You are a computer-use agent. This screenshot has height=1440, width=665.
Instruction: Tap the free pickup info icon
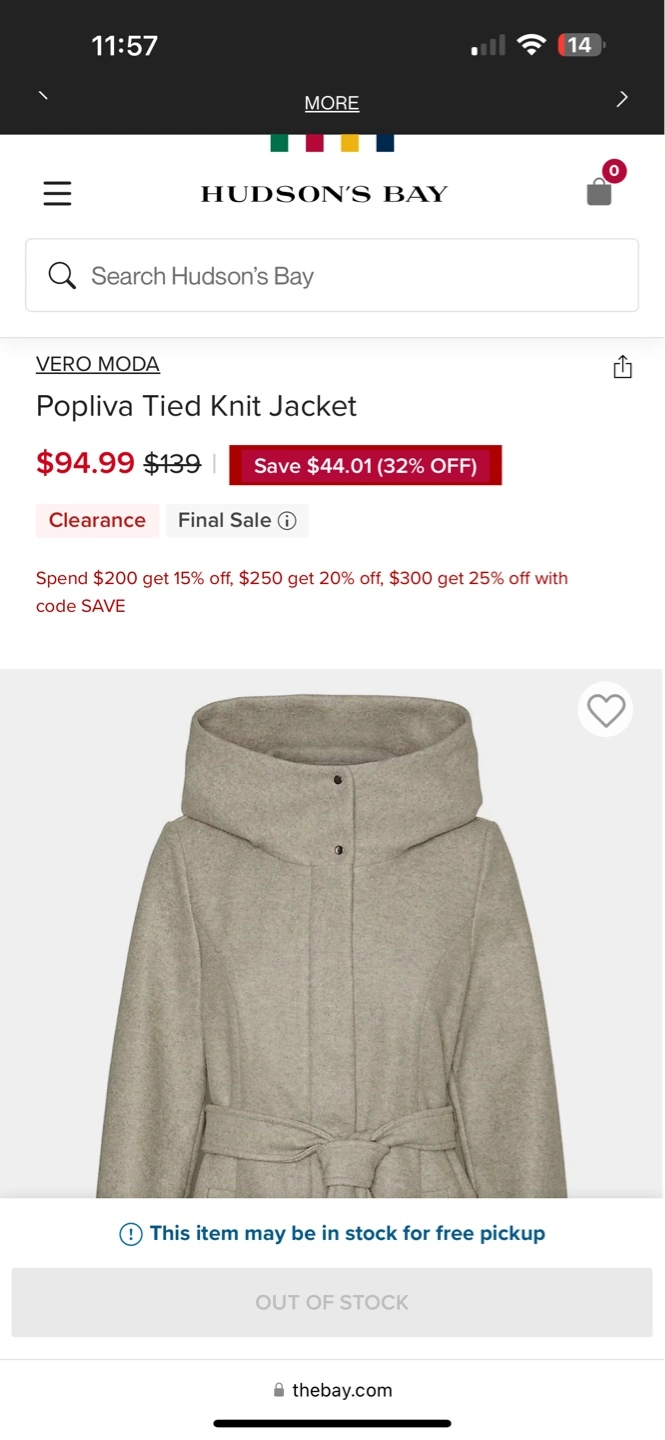pos(131,1234)
